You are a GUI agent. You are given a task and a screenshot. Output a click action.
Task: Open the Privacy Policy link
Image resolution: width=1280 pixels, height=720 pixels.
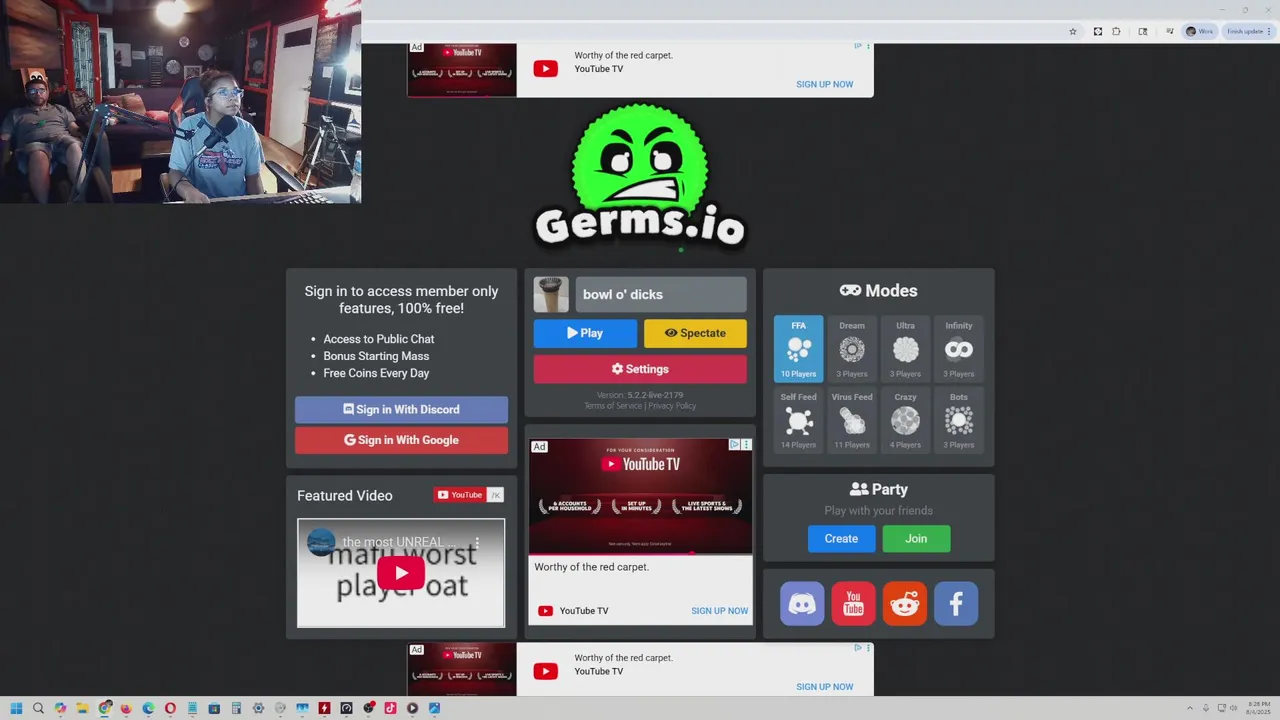(672, 406)
